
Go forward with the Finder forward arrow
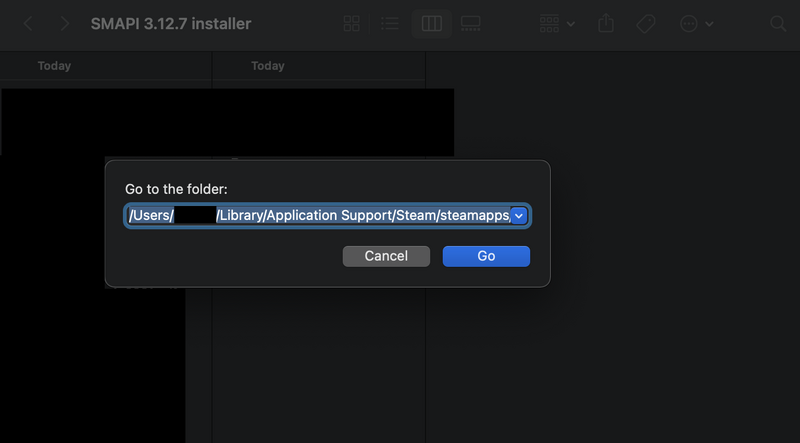click(64, 23)
